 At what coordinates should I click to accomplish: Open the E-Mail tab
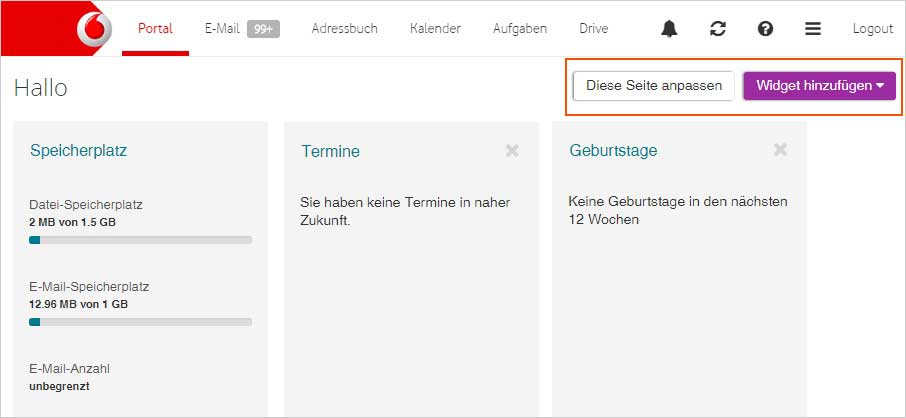click(221, 29)
